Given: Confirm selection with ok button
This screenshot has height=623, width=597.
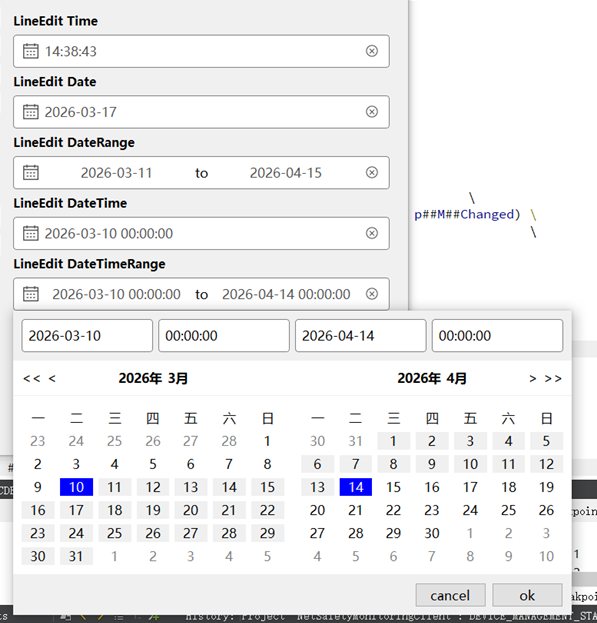Looking at the screenshot, I should point(527,595).
